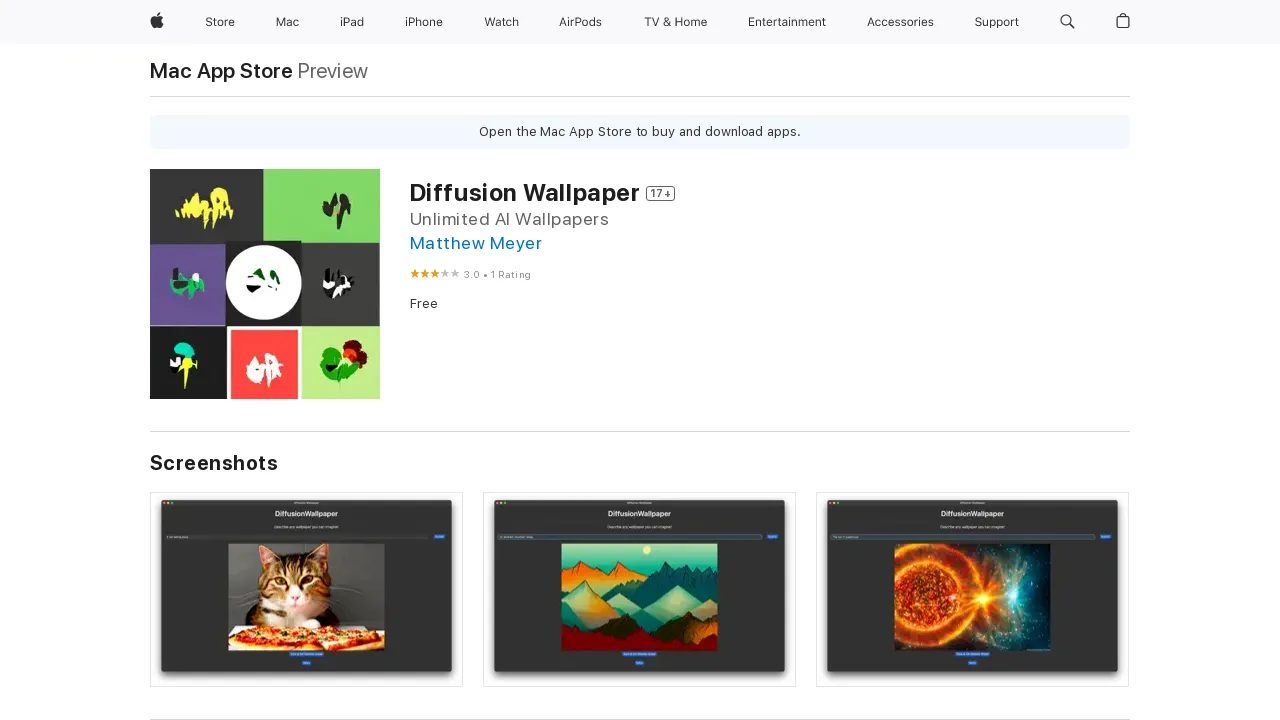Click the yellow splatter tile in the app icon
This screenshot has height=720, width=1280.
206,206
